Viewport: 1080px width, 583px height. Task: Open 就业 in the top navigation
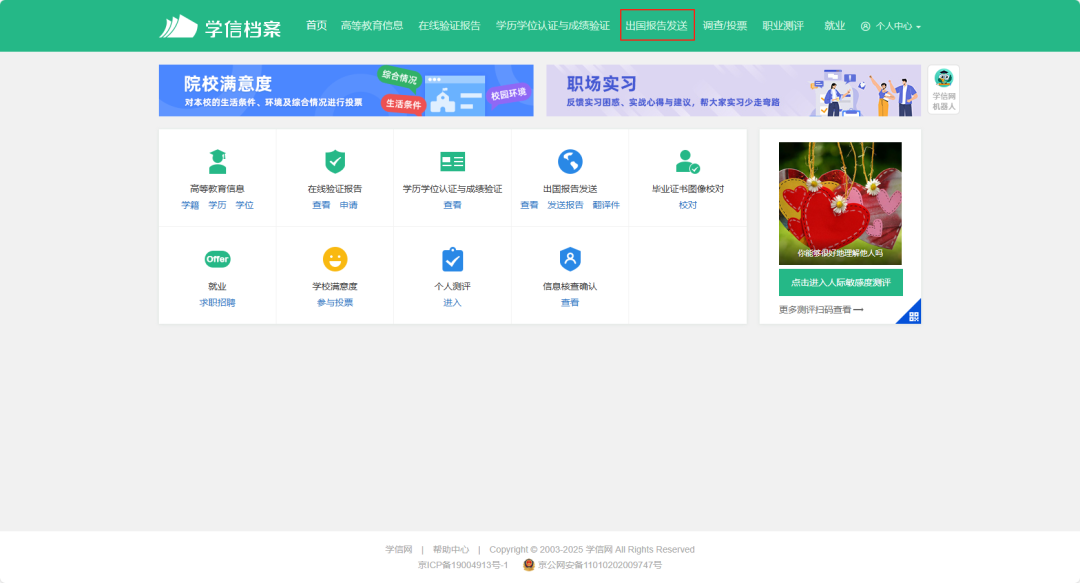pos(834,25)
